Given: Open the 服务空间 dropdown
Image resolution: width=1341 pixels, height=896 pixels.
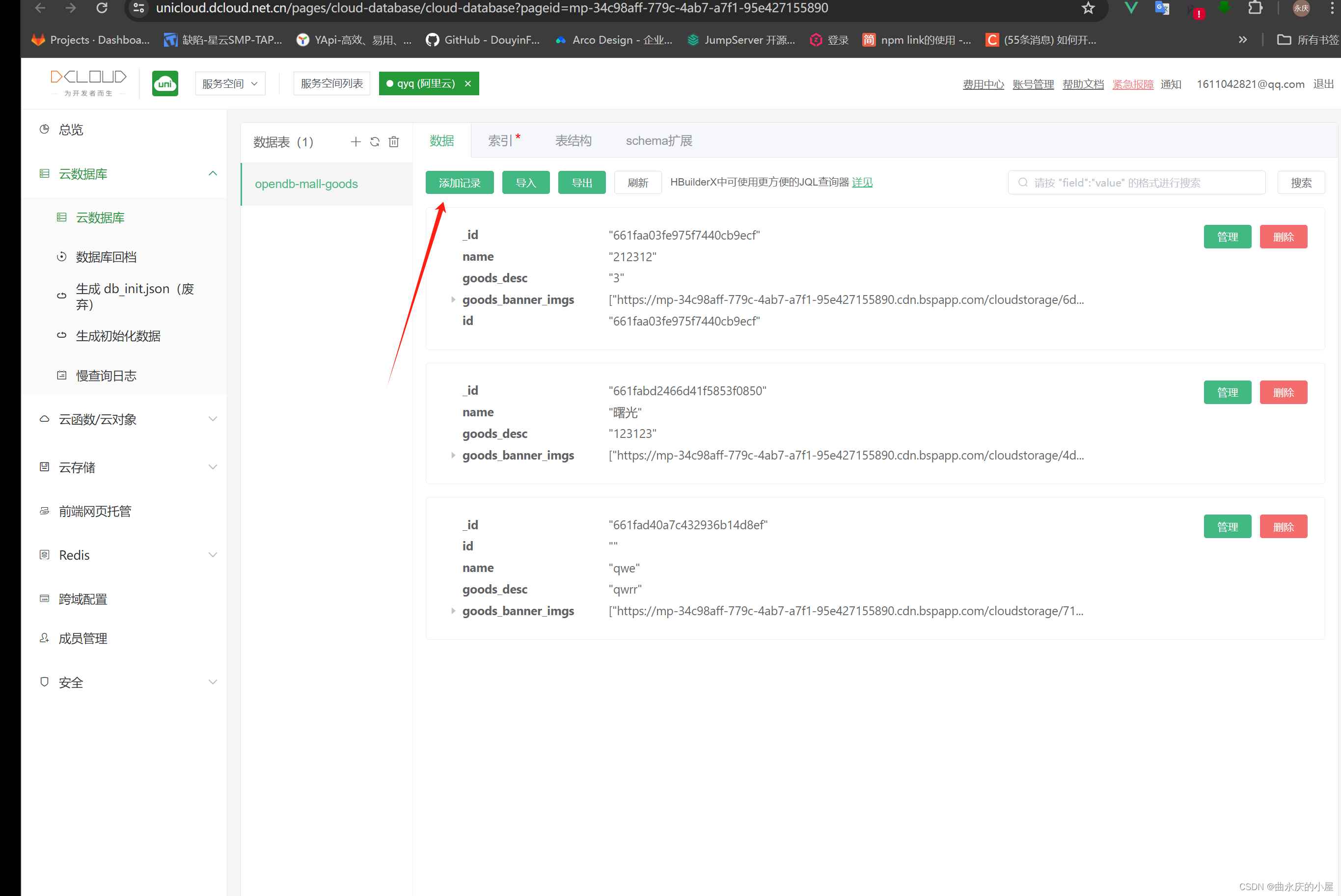Looking at the screenshot, I should pyautogui.click(x=230, y=83).
